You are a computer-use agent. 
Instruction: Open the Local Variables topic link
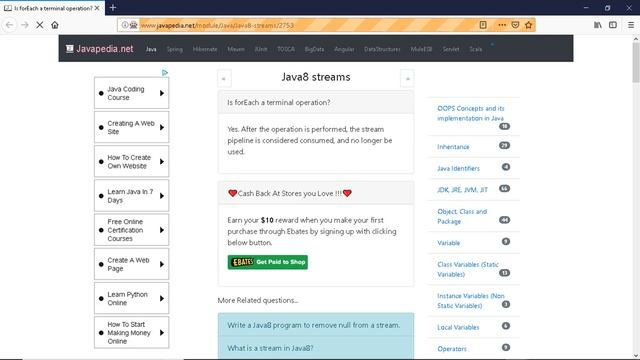pos(458,327)
